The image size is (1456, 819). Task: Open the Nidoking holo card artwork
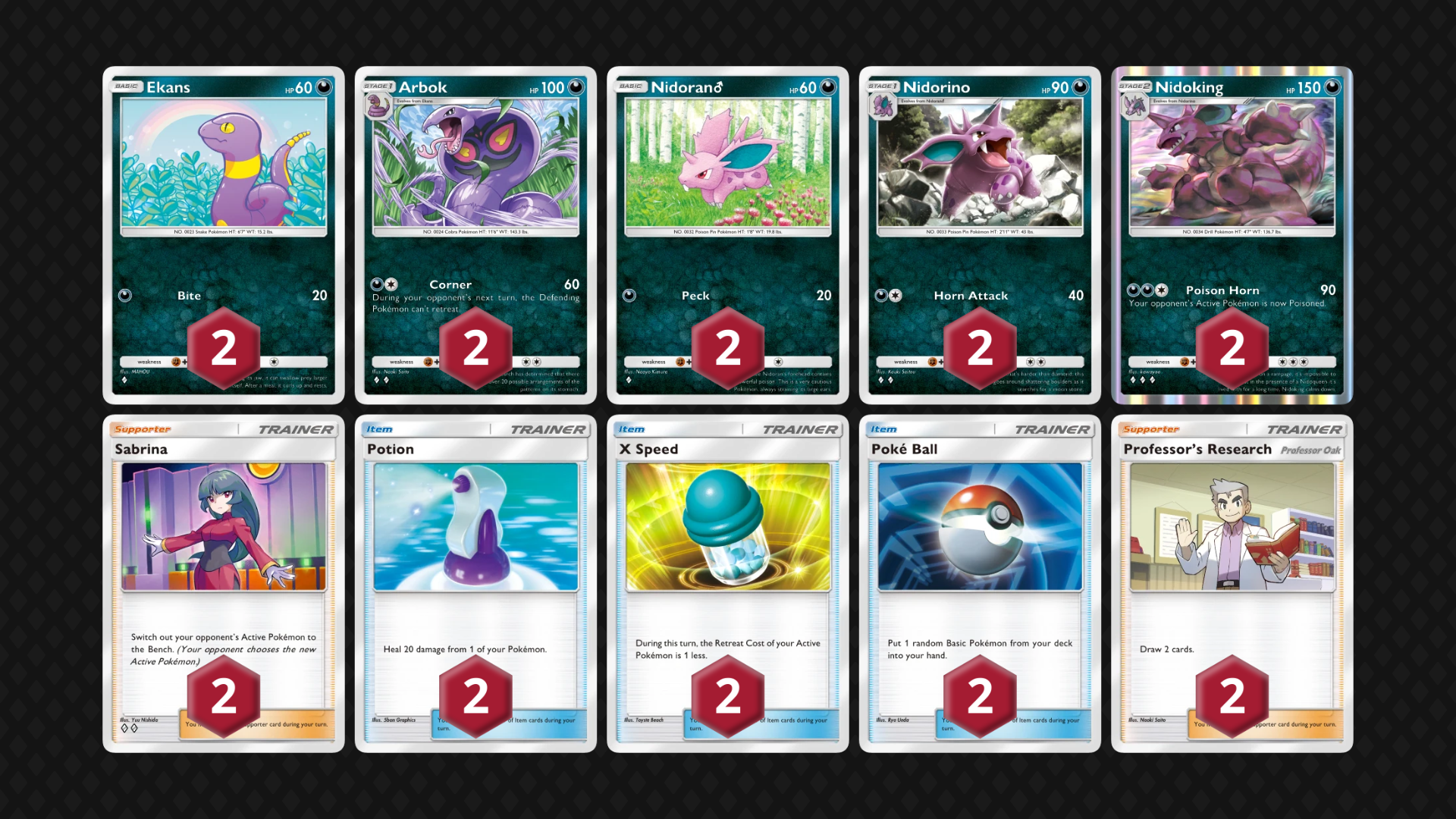[x=1232, y=162]
